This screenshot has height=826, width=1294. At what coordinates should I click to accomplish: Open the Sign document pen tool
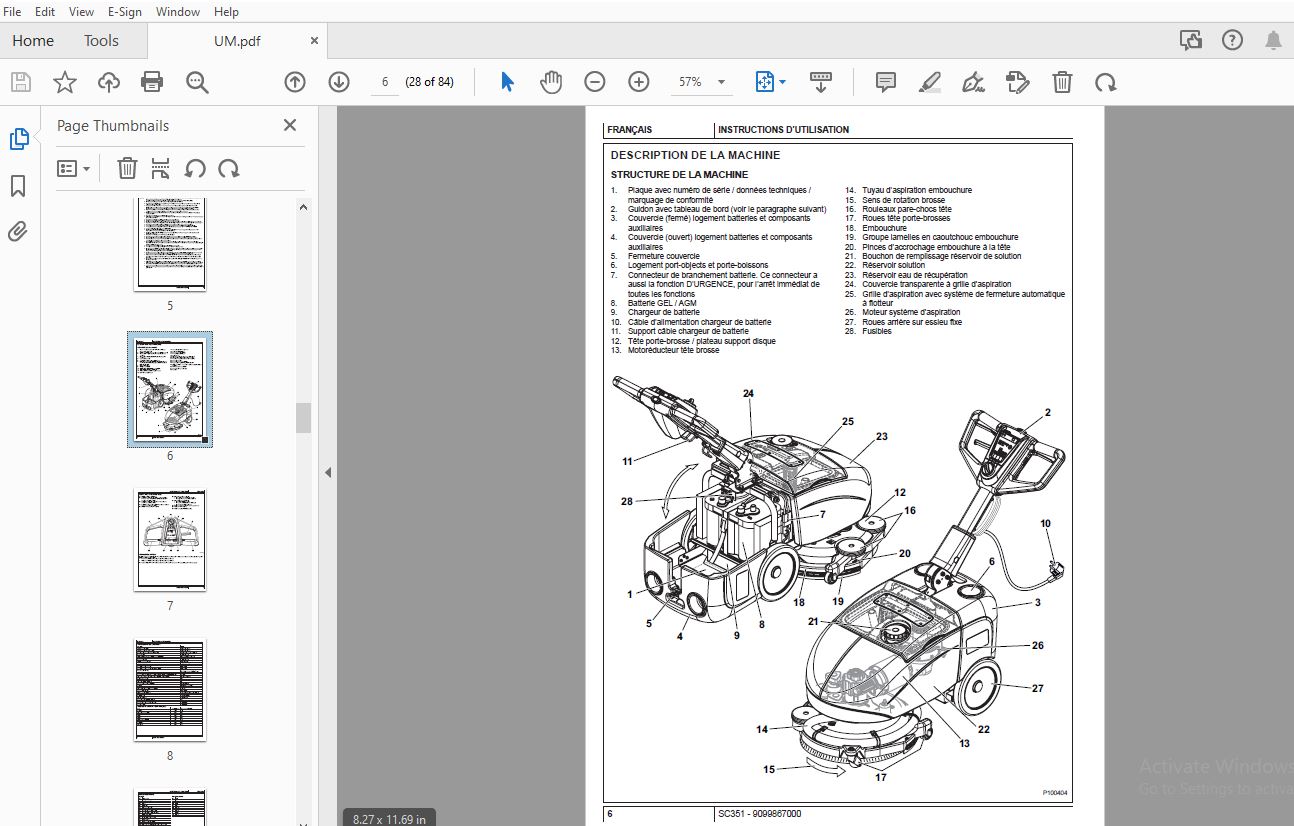(x=973, y=83)
